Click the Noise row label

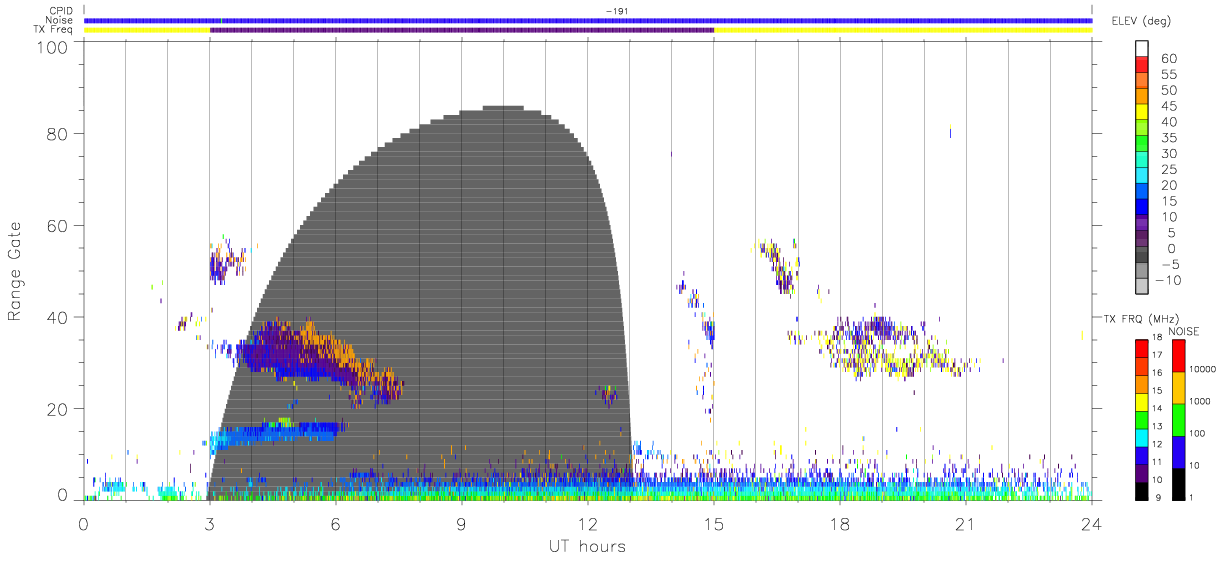(60, 20)
